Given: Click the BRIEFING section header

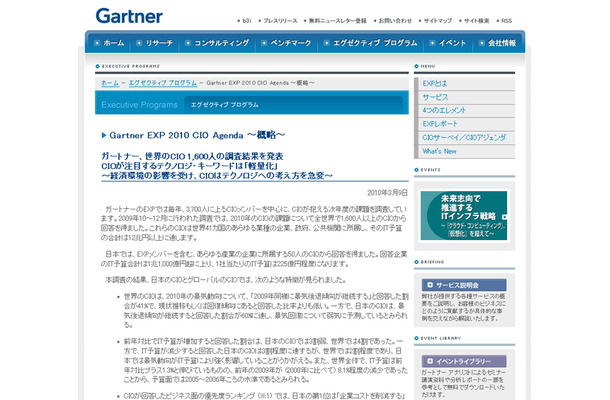Looking at the screenshot, I should pyautogui.click(x=432, y=262).
